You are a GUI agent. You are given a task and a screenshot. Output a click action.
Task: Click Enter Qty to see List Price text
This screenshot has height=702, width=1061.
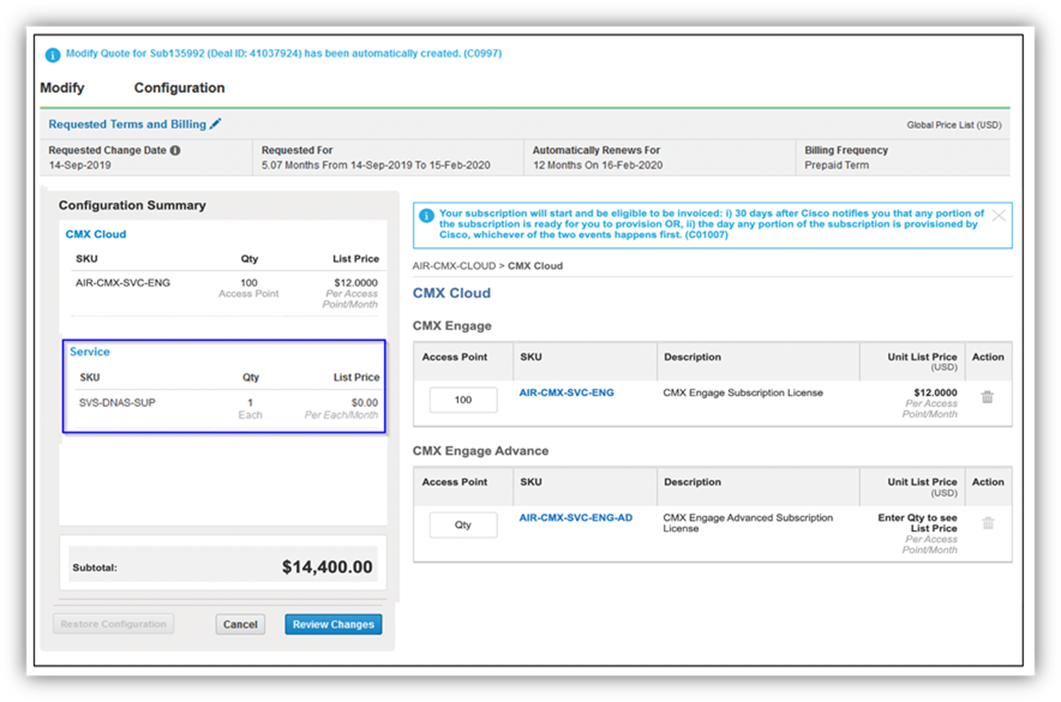(x=918, y=523)
